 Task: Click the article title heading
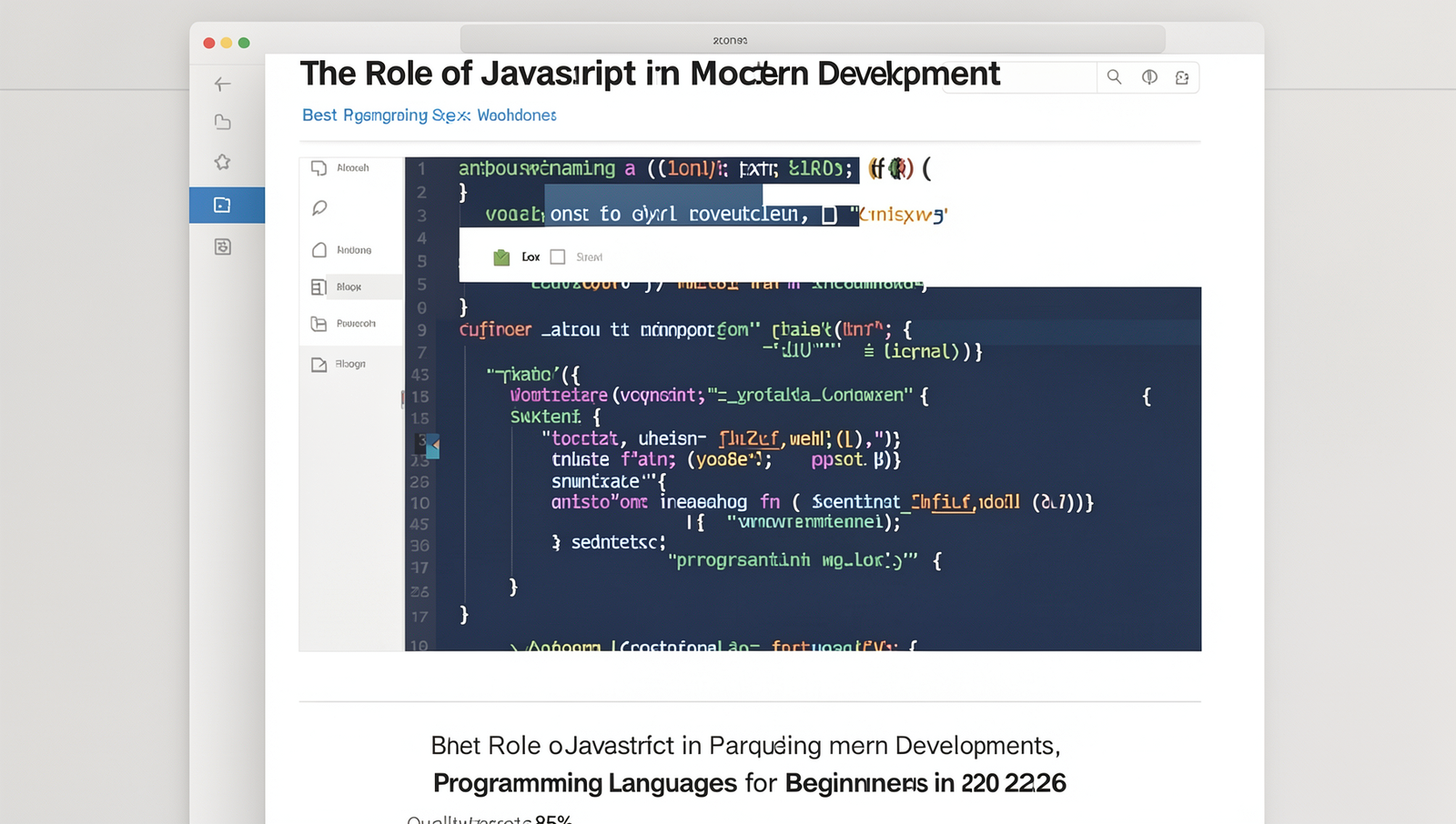[650, 74]
